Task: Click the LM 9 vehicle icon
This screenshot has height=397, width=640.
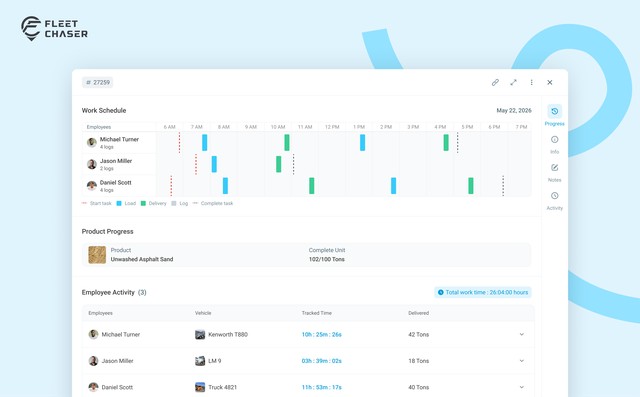Action: pos(200,361)
